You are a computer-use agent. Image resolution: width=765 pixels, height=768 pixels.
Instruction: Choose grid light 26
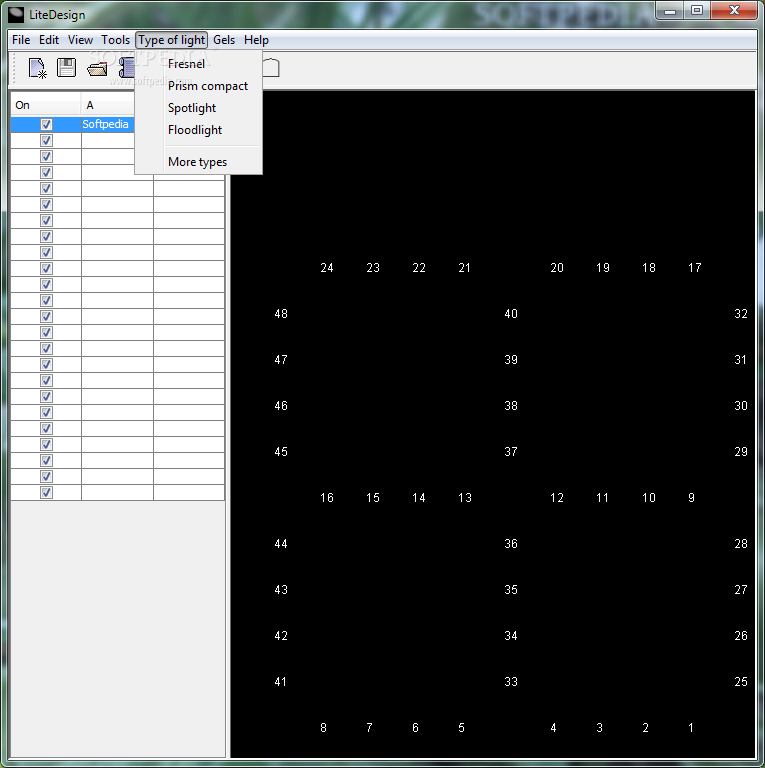tap(741, 636)
